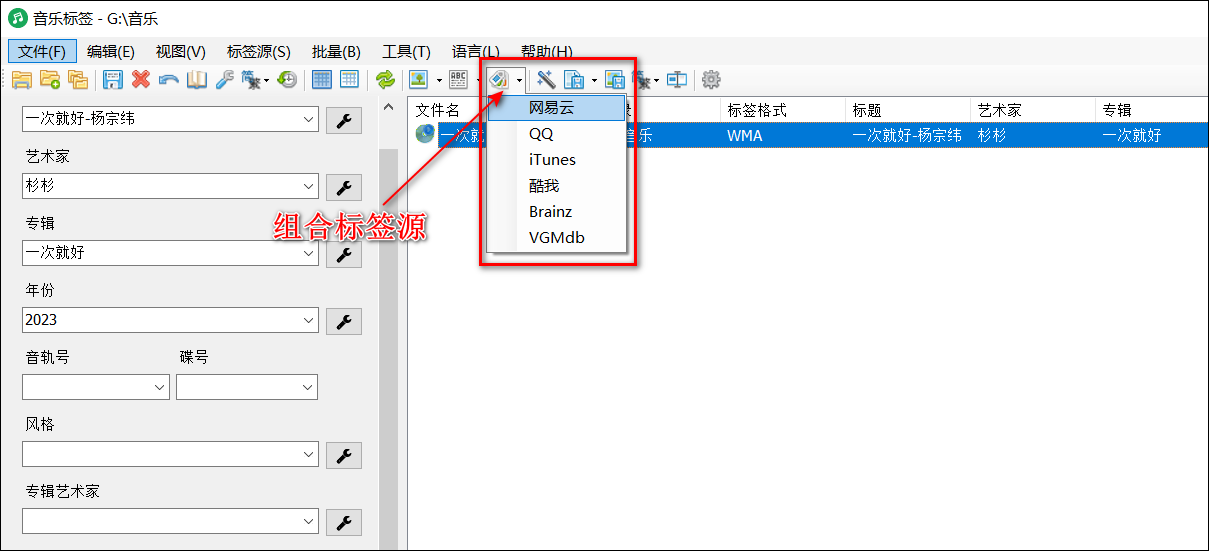This screenshot has height=551, width=1209.
Task: Open the year dropdown showing 2023
Action: coord(308,321)
